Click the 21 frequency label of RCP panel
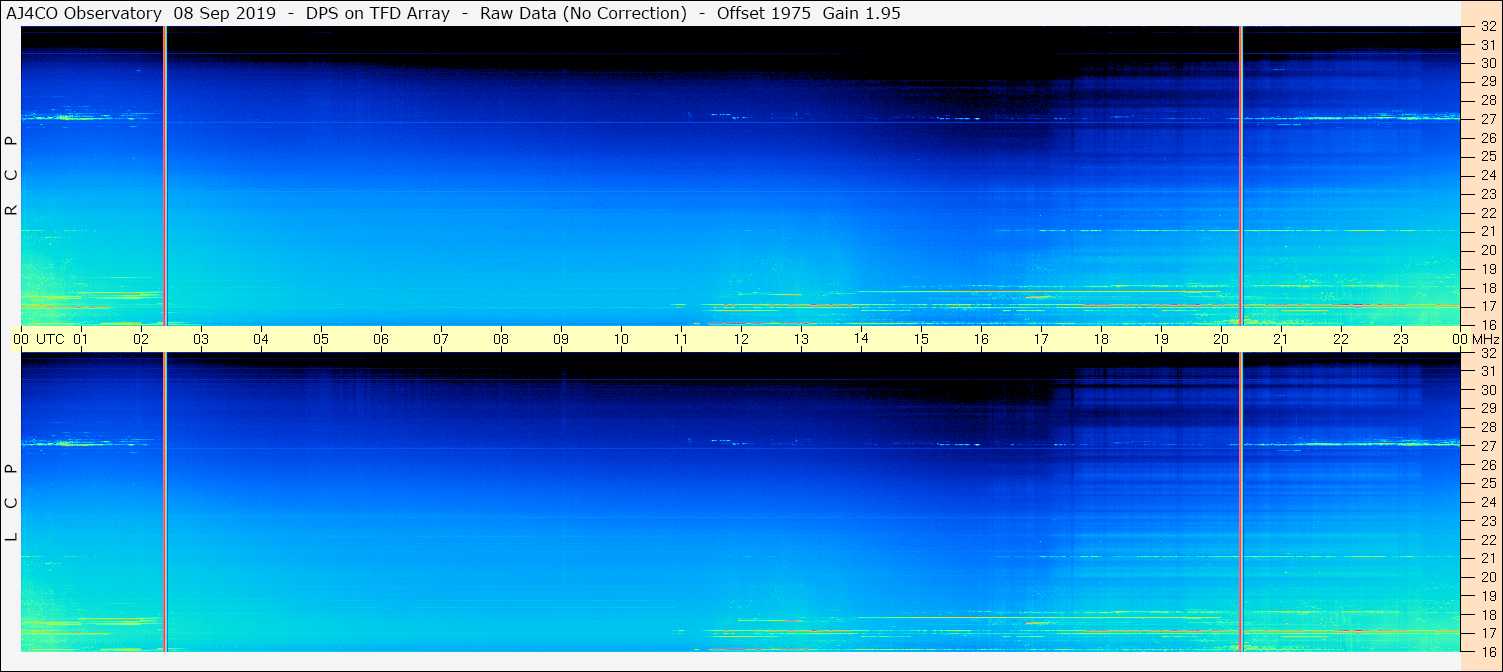 [x=1488, y=231]
